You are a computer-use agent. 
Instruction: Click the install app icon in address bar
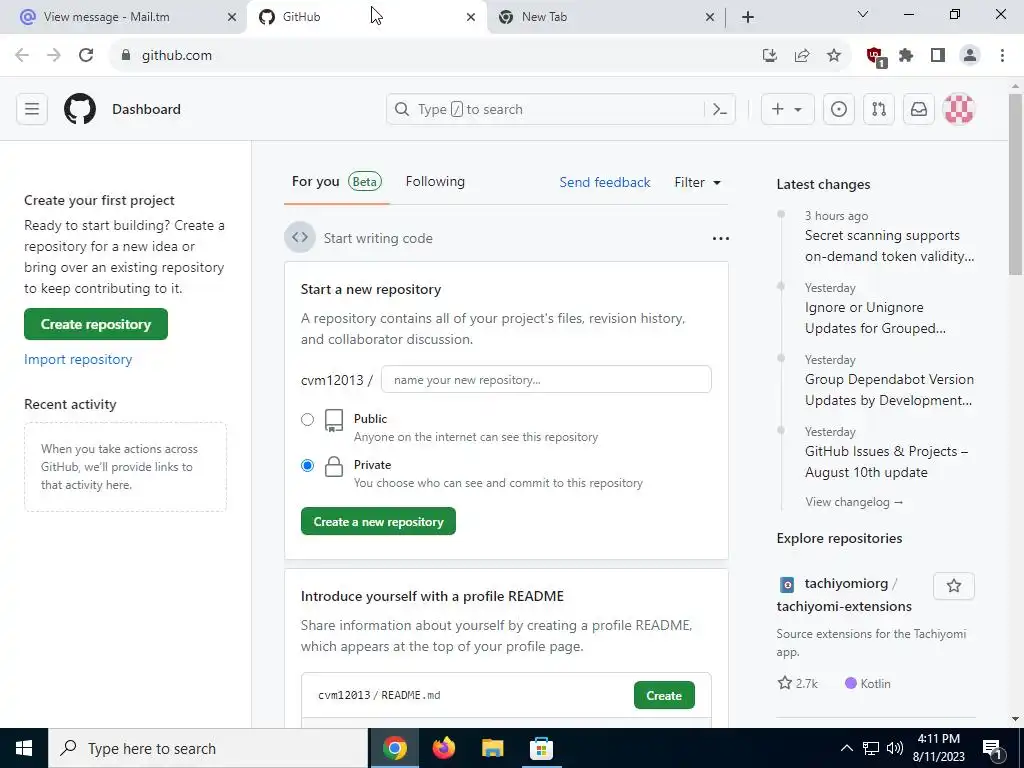tap(770, 56)
